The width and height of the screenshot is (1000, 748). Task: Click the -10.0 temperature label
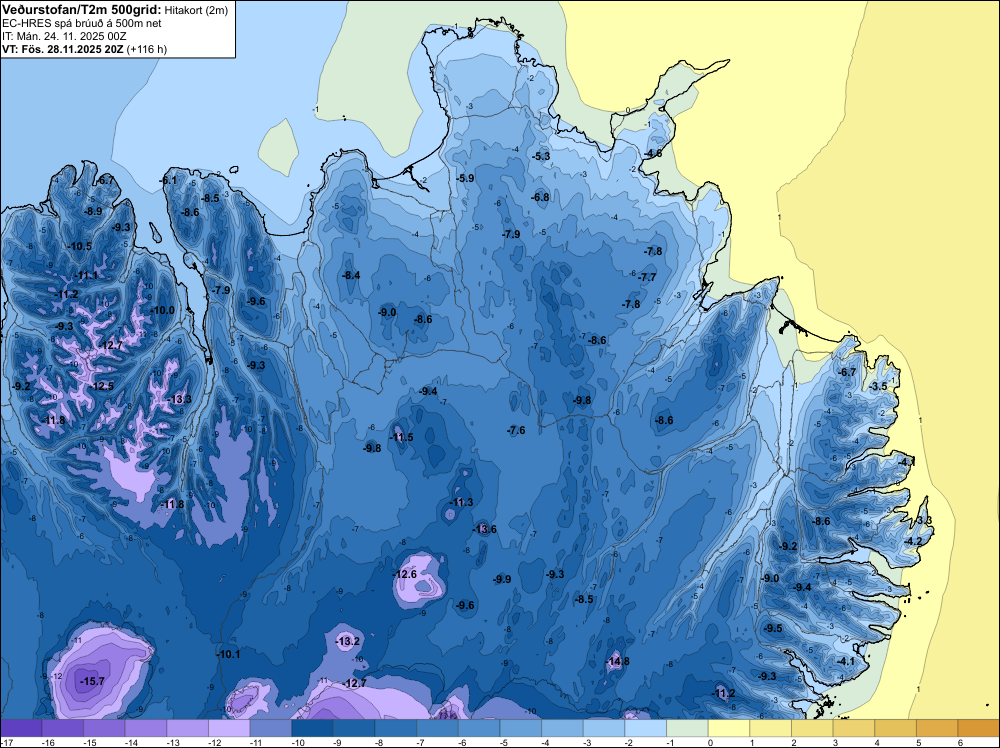163,310
